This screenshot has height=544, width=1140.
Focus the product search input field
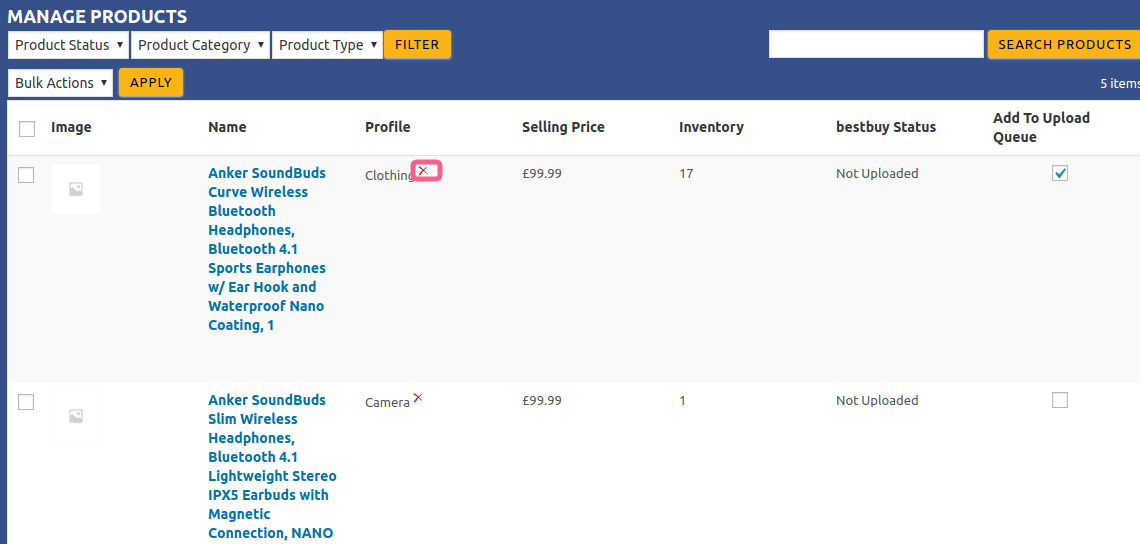point(876,44)
